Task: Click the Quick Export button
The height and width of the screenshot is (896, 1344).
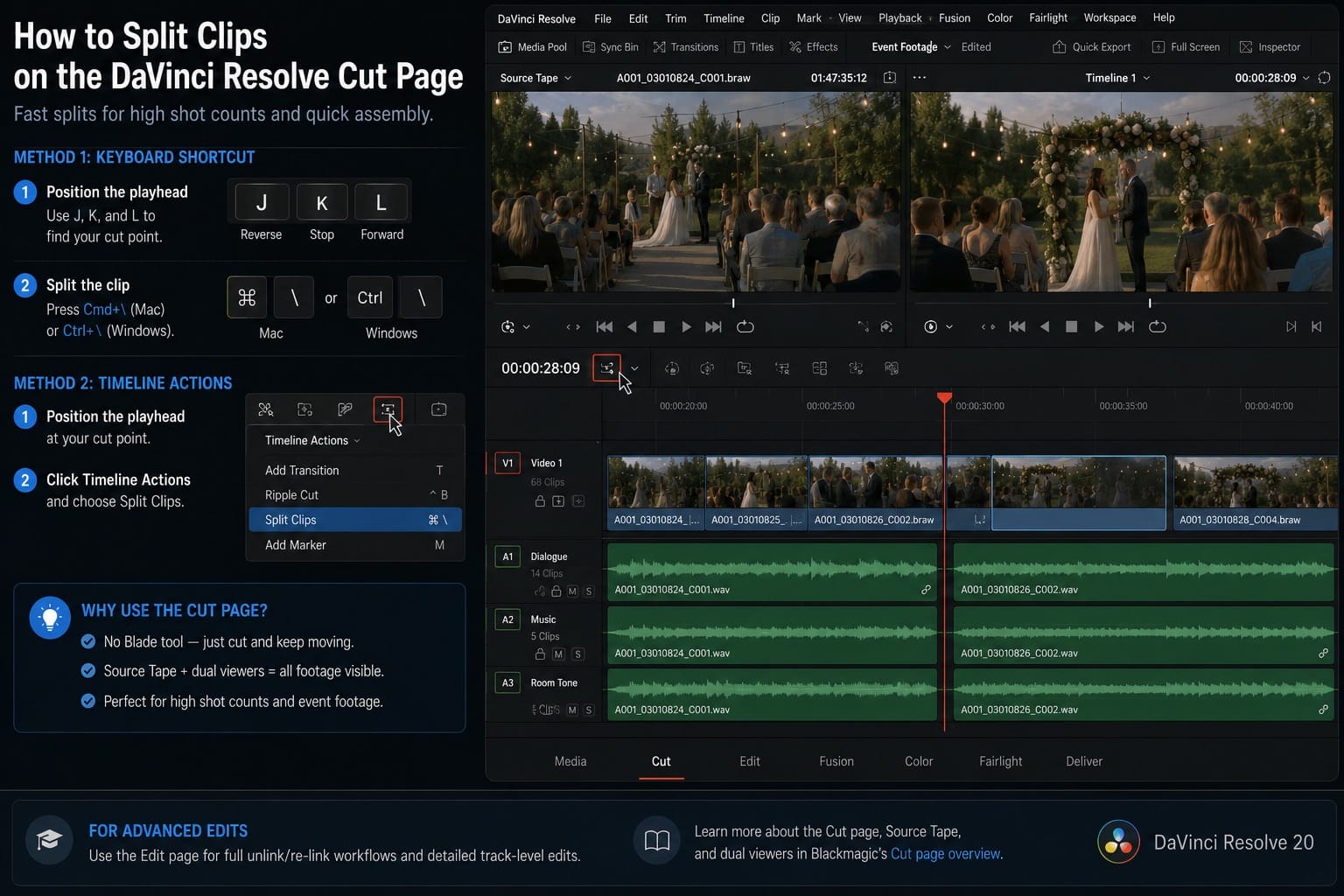Action: [1091, 47]
